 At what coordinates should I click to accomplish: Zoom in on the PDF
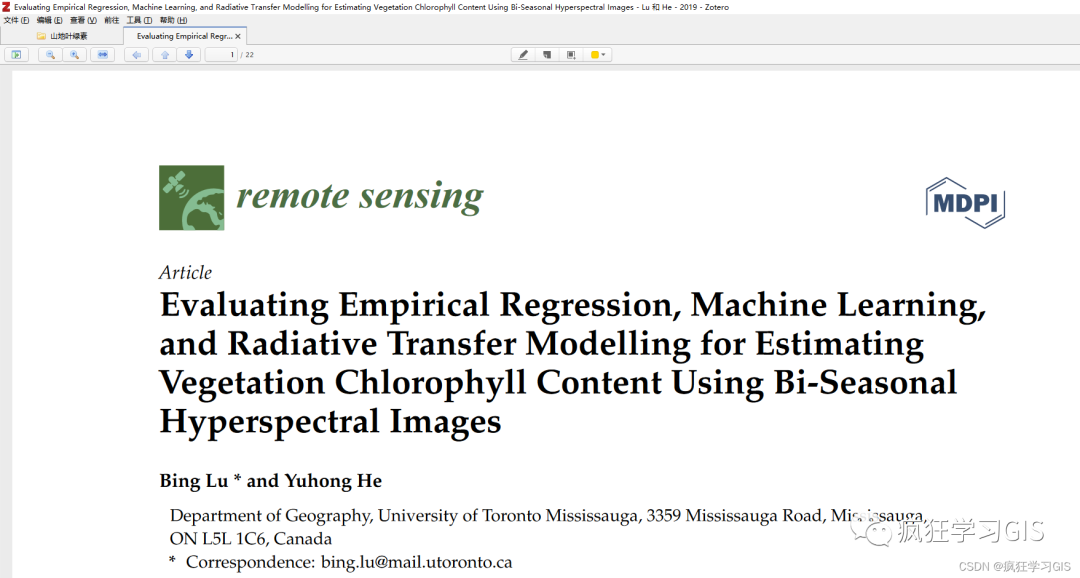point(74,54)
